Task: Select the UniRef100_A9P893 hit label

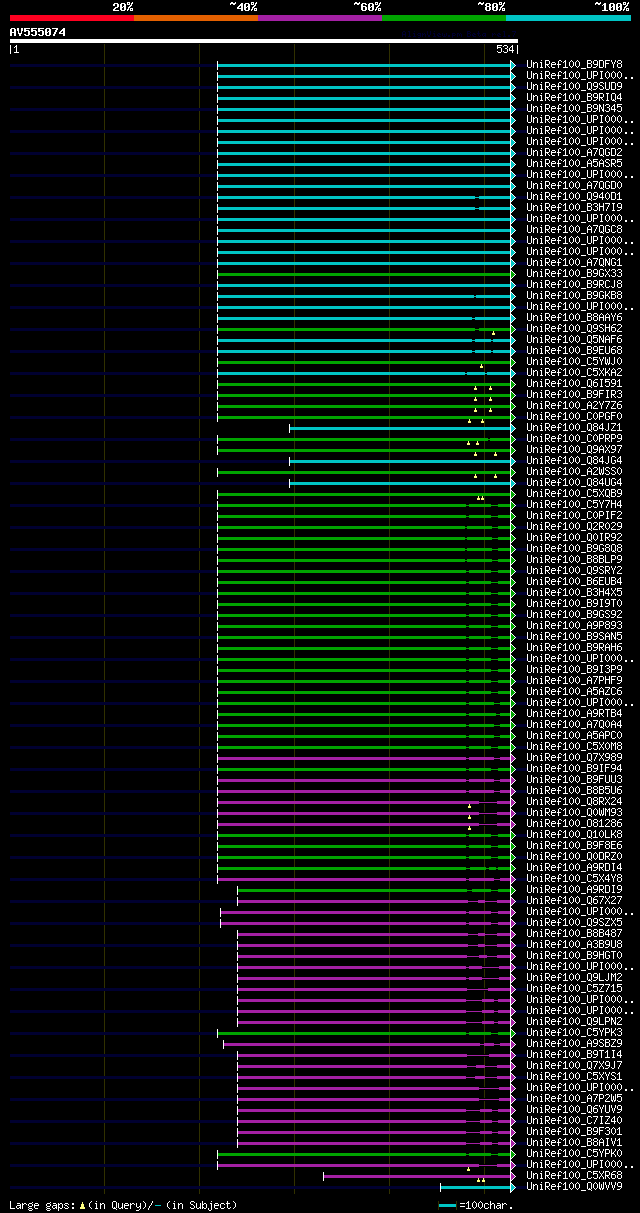Action: coord(575,625)
